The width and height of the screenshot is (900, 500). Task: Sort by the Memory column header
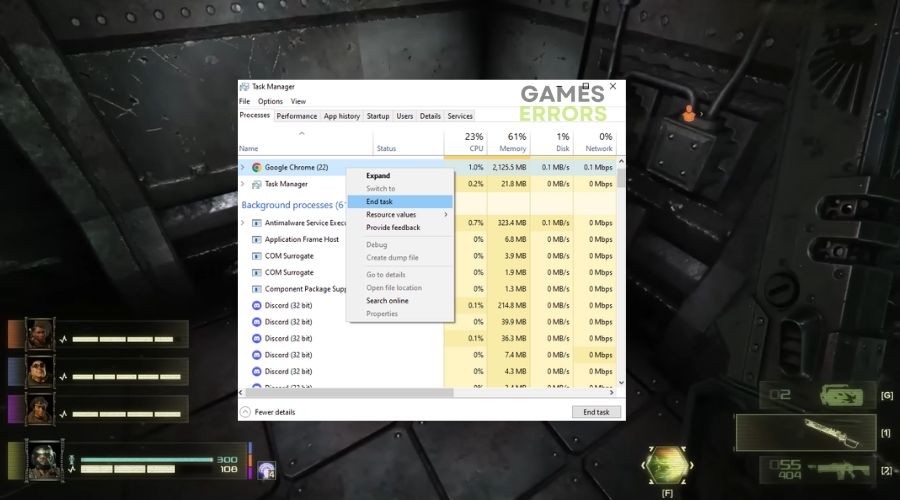click(509, 142)
